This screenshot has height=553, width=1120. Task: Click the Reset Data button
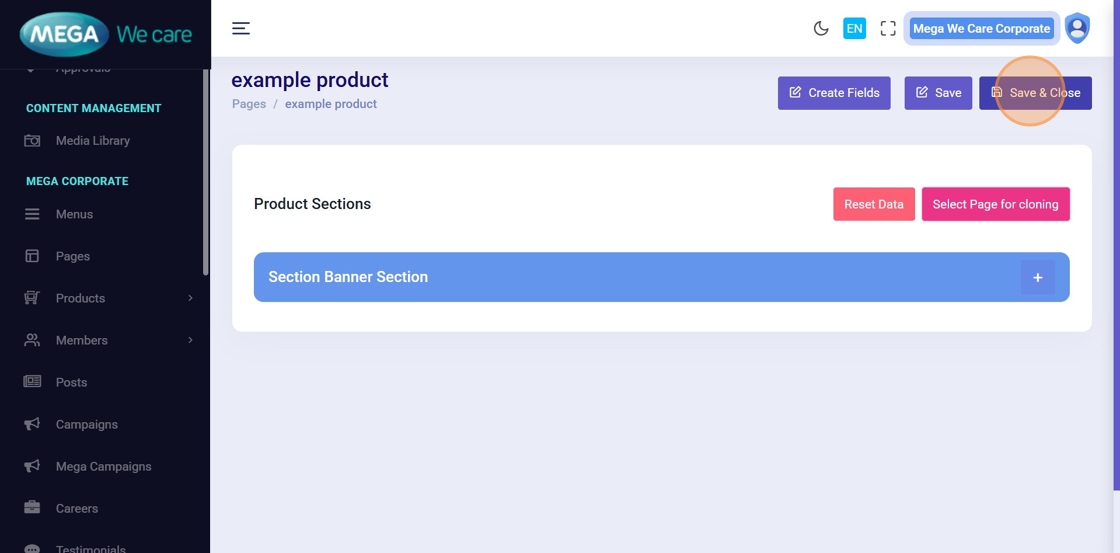click(x=873, y=204)
